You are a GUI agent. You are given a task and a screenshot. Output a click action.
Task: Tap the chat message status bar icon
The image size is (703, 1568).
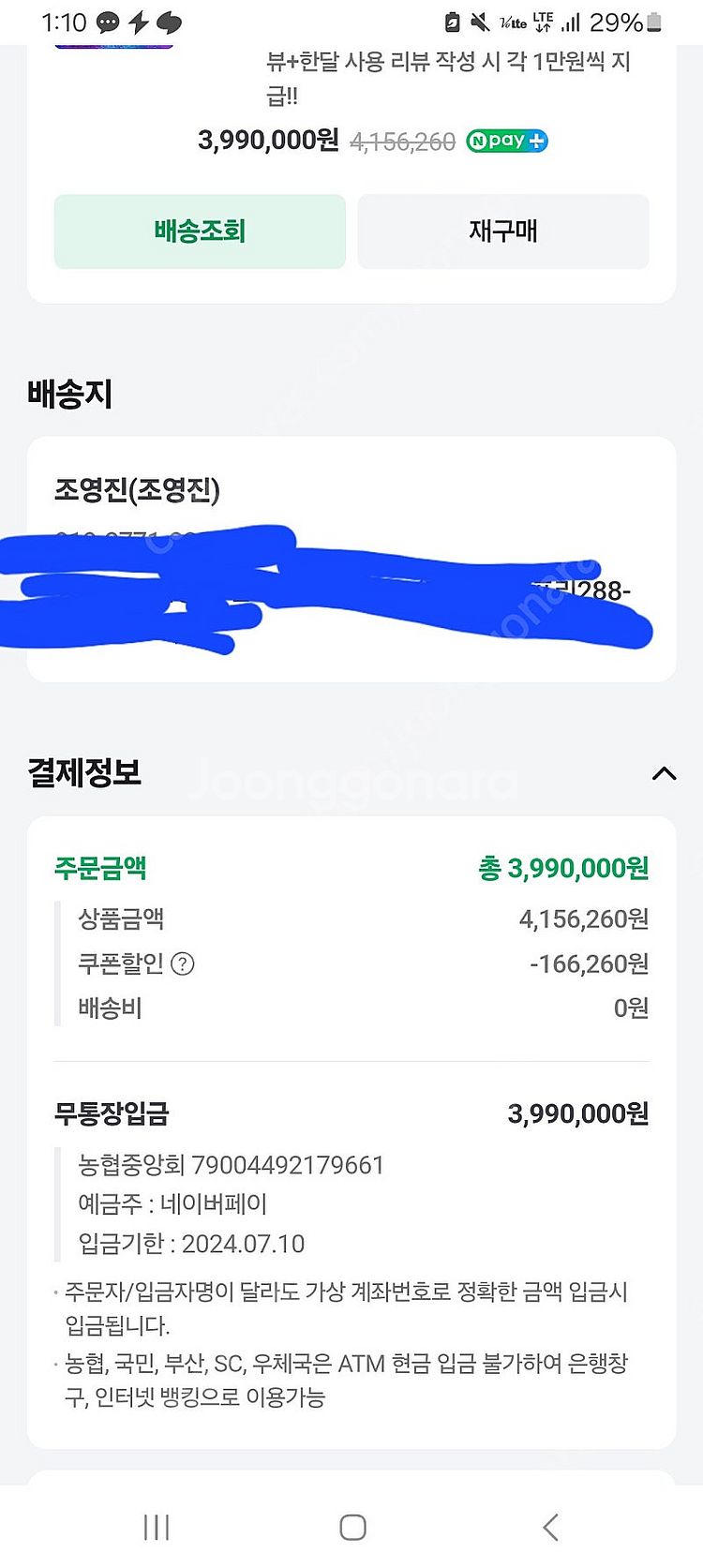108,22
